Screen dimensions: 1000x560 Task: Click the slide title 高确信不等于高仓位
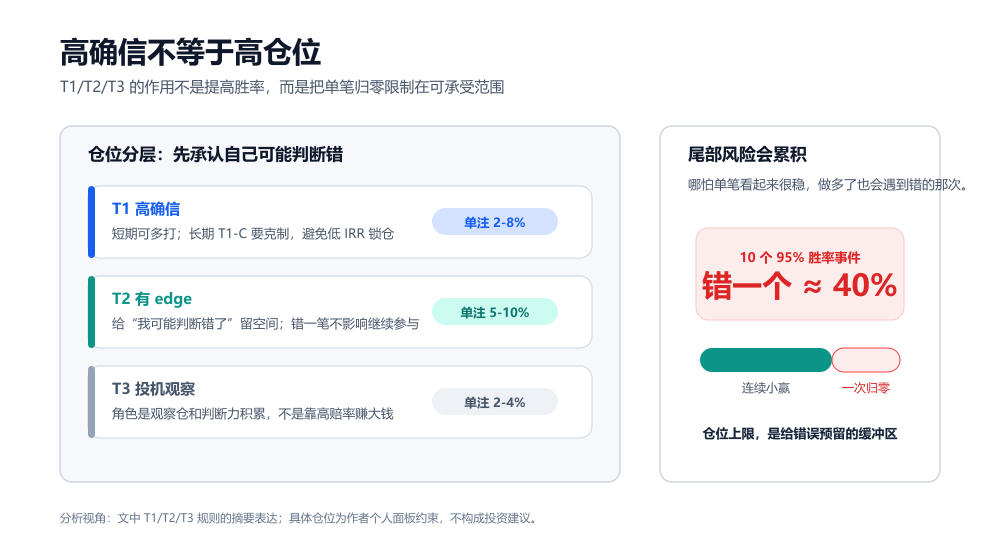point(190,52)
